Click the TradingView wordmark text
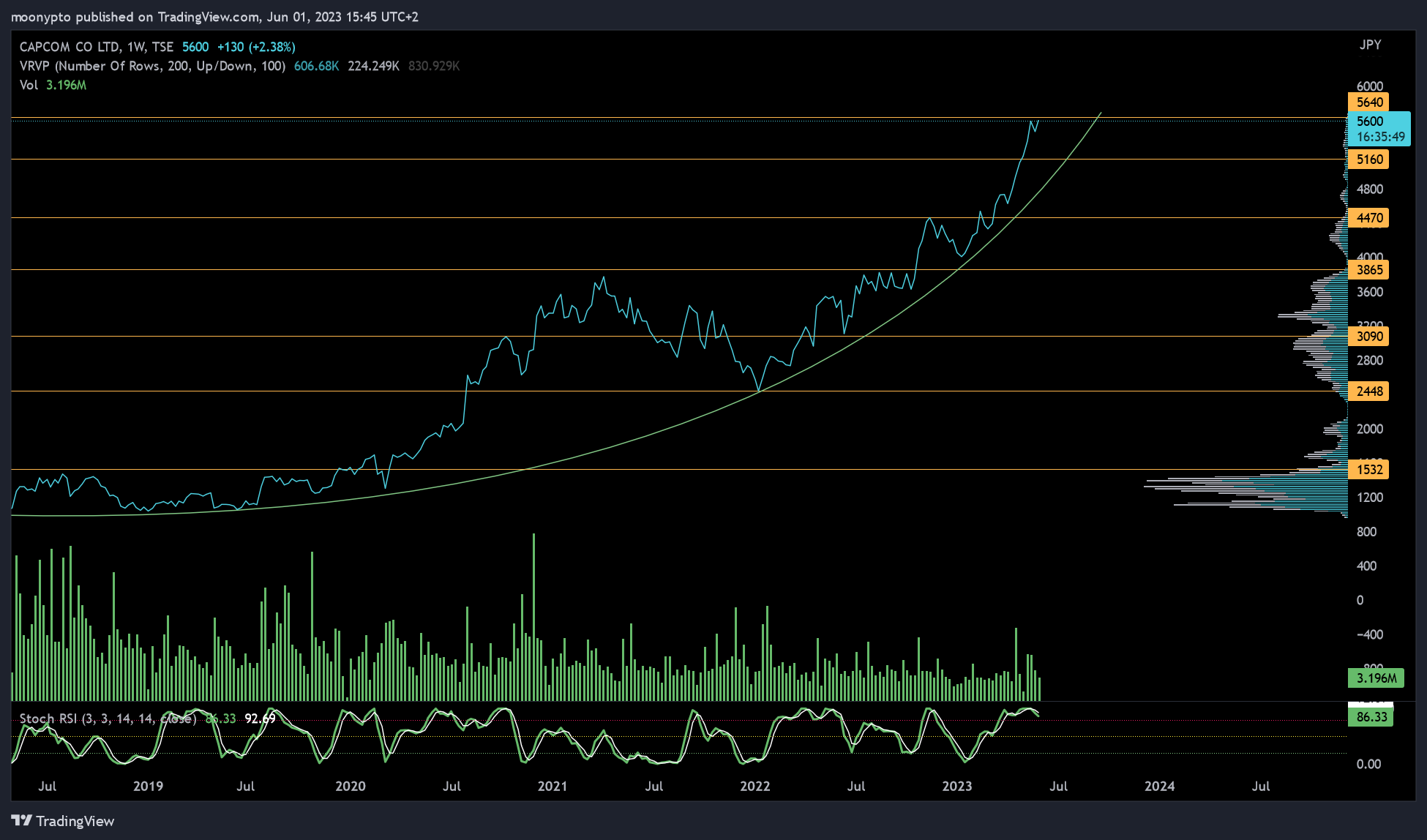 click(x=75, y=821)
